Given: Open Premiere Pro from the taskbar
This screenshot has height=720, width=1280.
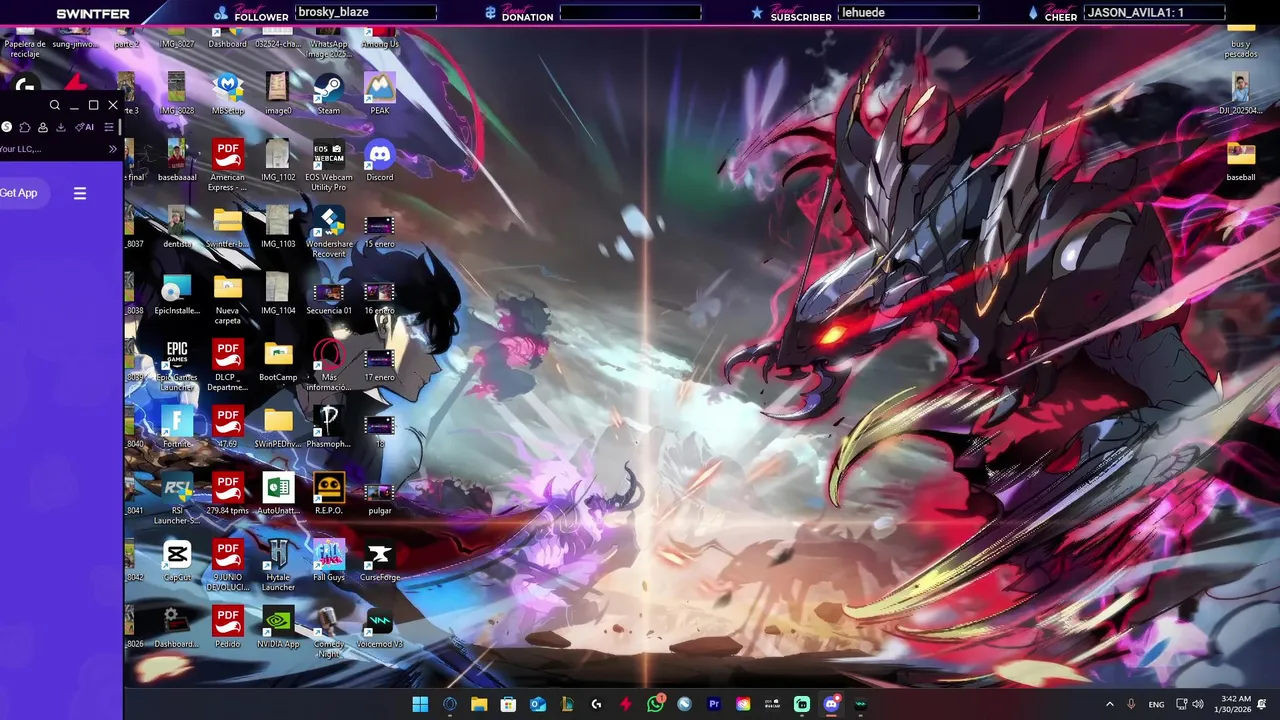Looking at the screenshot, I should tap(714, 704).
